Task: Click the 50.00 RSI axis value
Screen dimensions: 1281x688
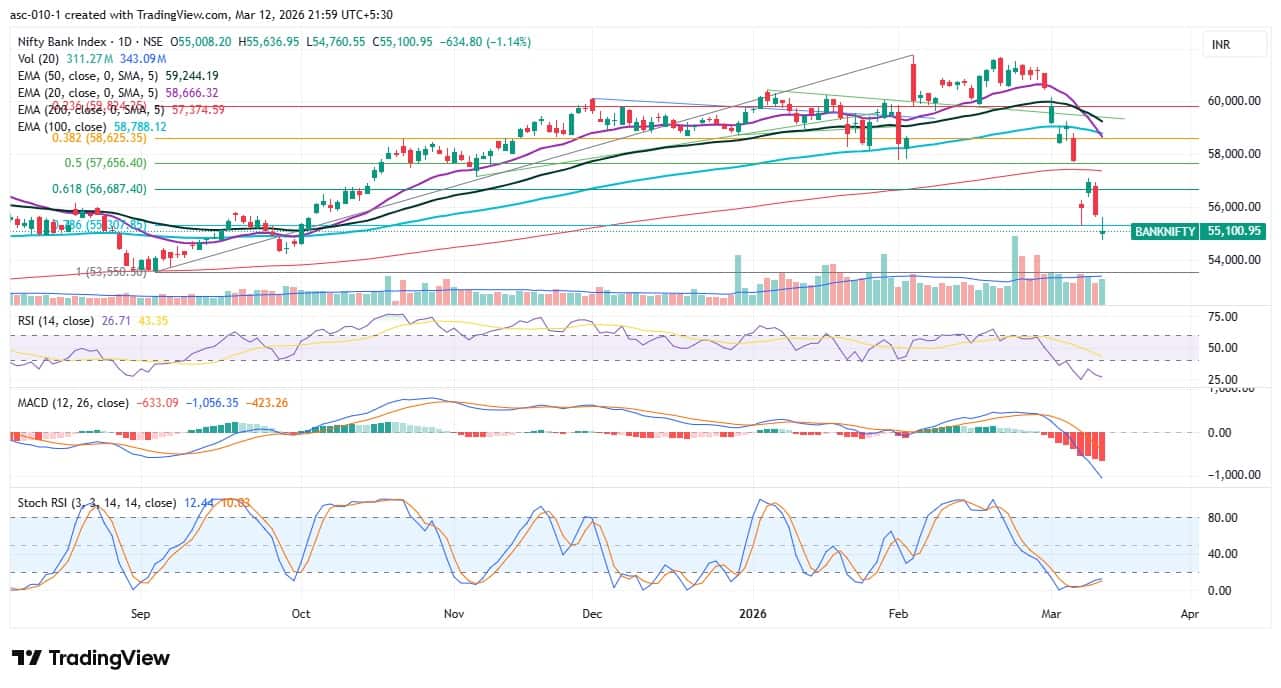Action: tap(1223, 348)
